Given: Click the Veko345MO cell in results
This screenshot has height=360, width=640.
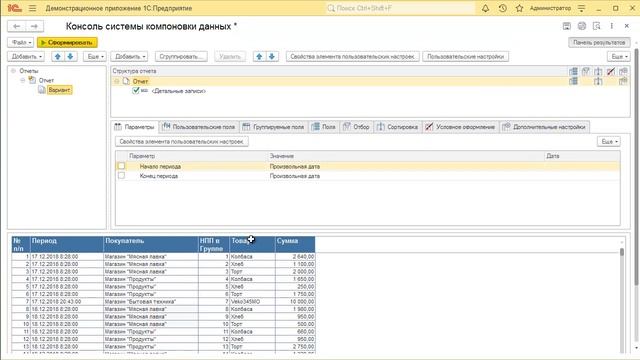Looking at the screenshot, I should coord(252,302).
